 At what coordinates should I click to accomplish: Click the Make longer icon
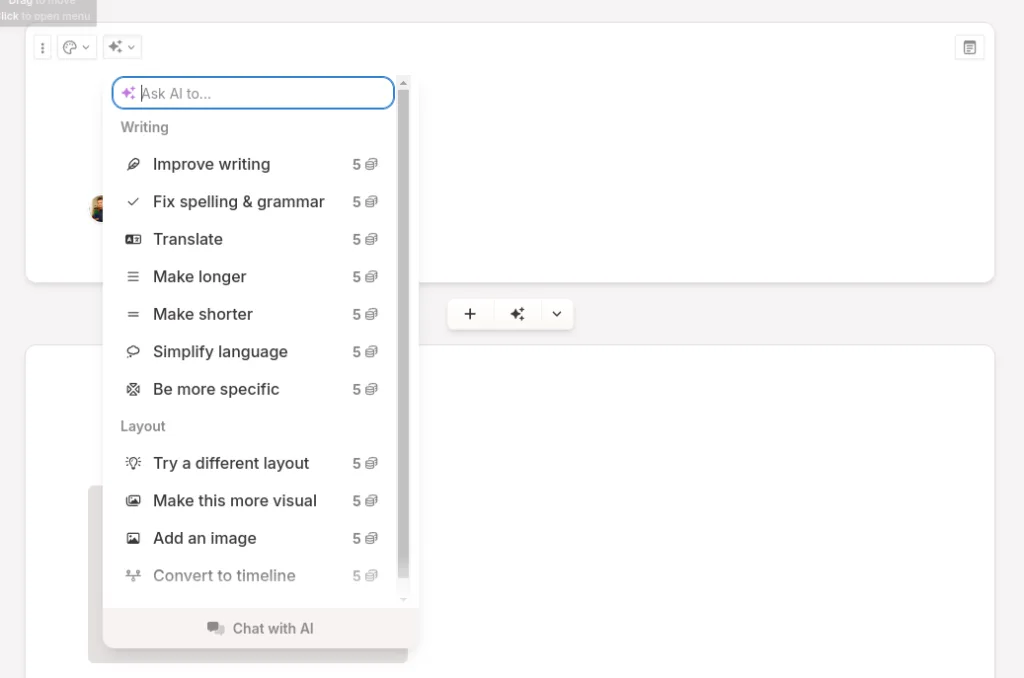[133, 277]
